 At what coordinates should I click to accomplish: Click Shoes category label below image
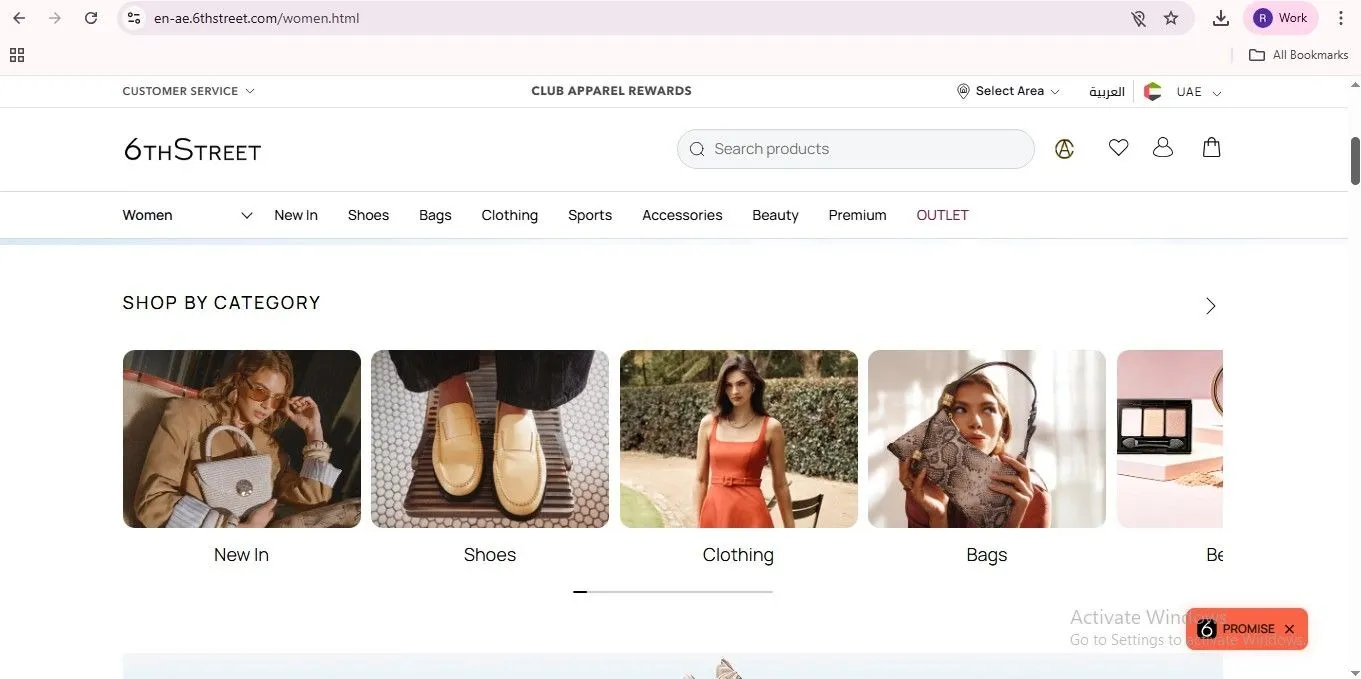490,555
